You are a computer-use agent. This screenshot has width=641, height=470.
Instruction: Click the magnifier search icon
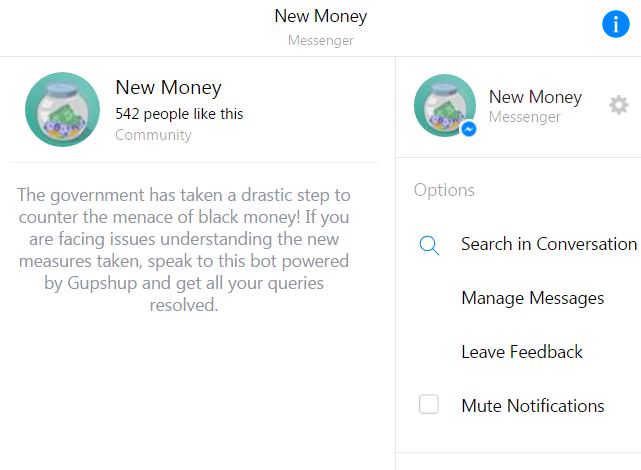pos(429,245)
